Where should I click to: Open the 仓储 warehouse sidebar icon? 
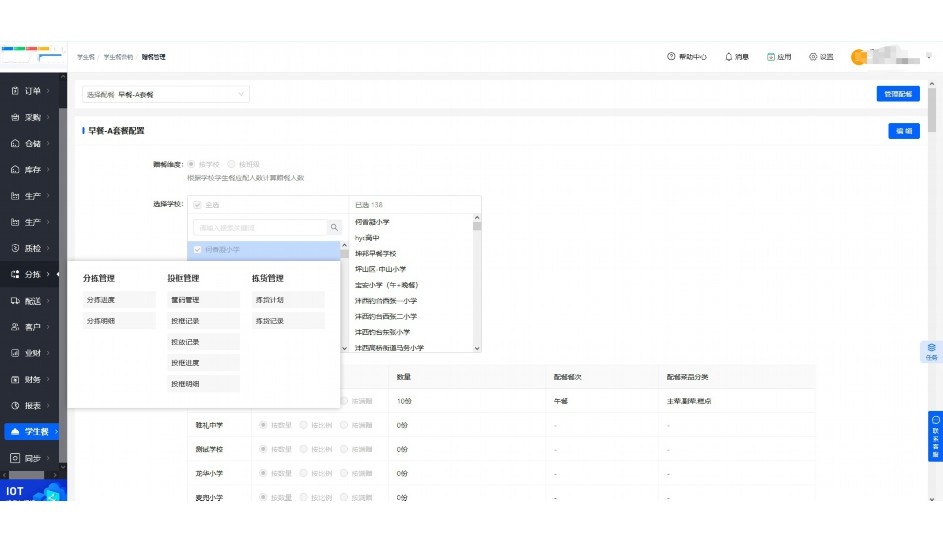tap(15, 143)
